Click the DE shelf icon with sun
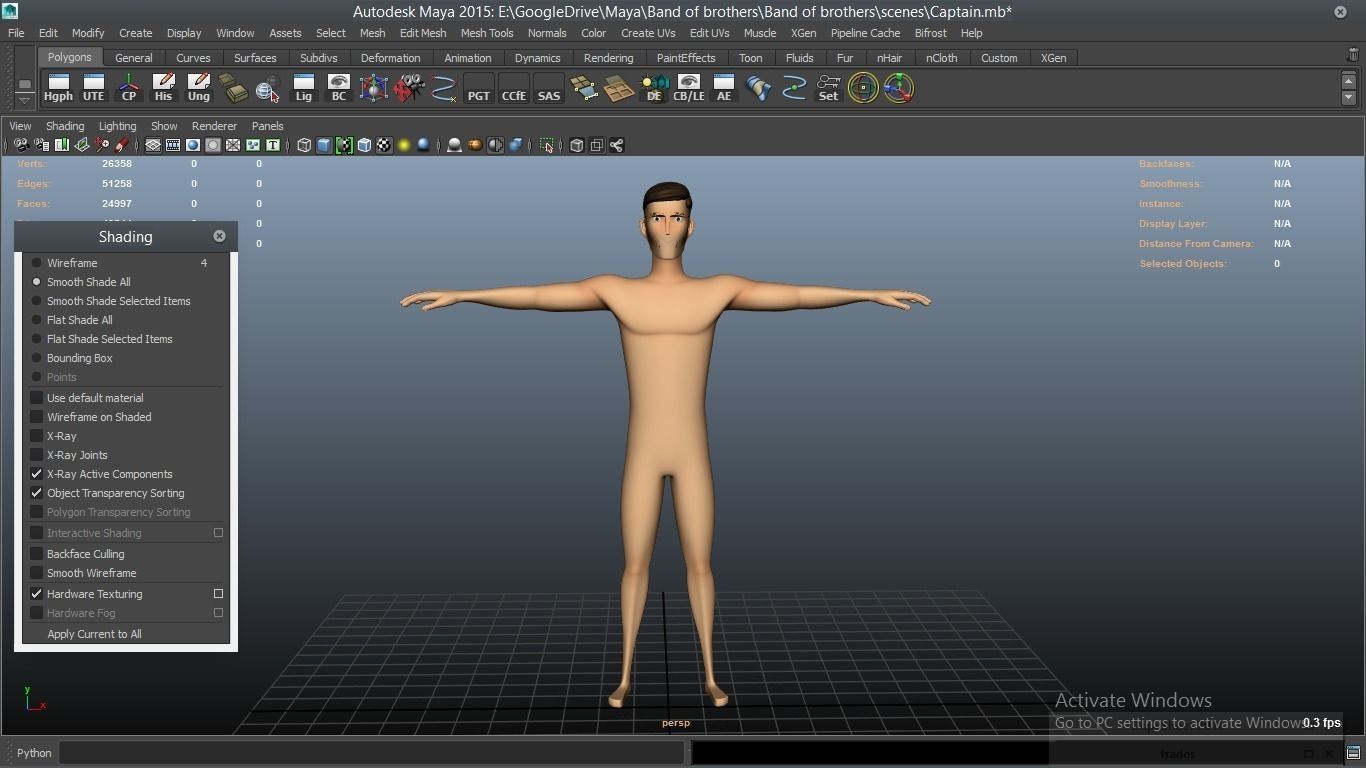The image size is (1366, 768). coord(654,88)
